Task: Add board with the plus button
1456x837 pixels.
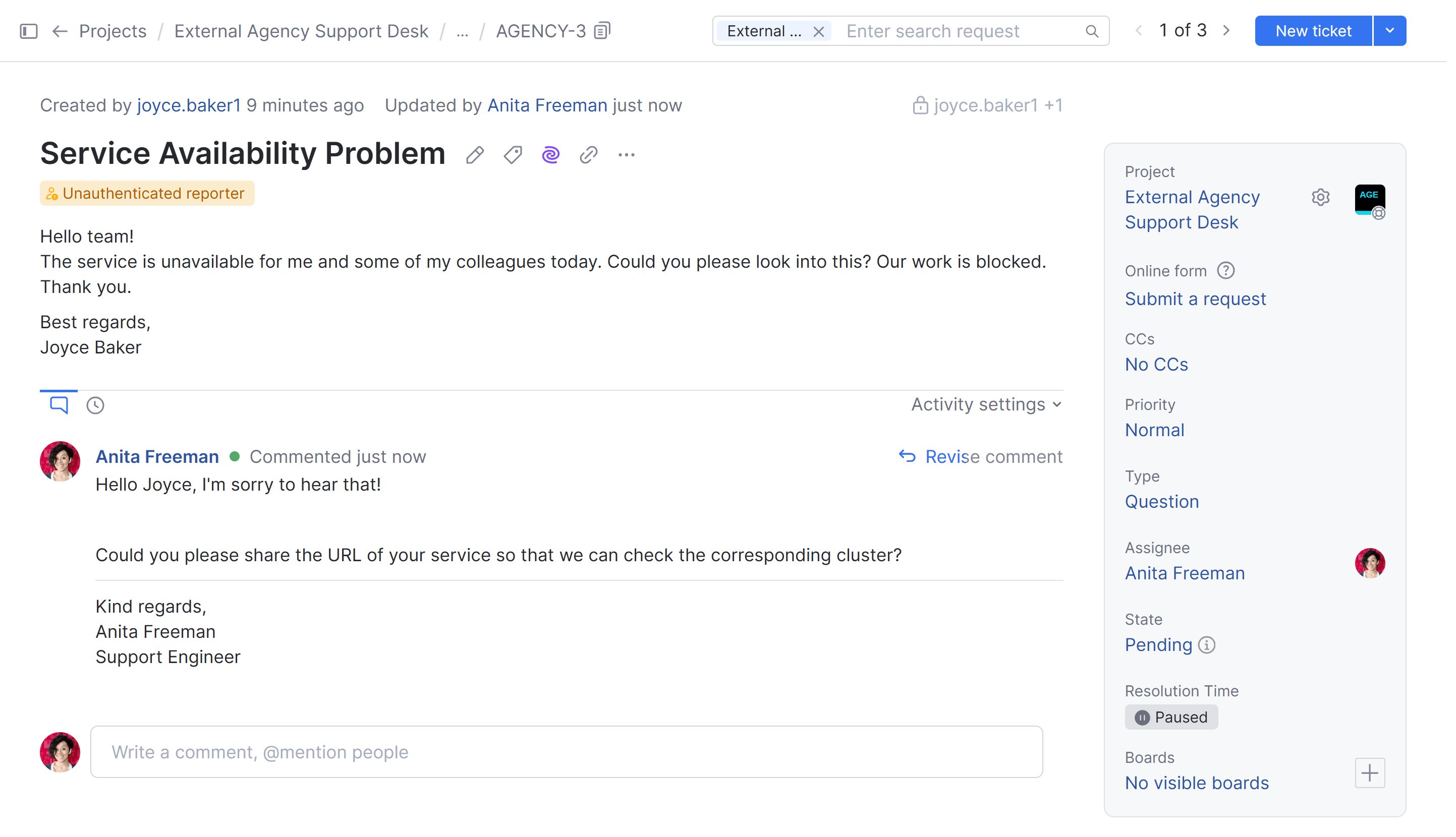Action: (x=1370, y=772)
